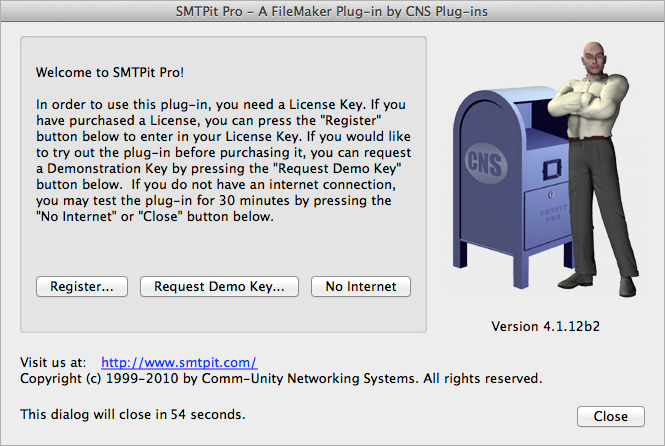Screen dimensions: 665x446
Task: Select the man with crossed arms
Action: [598, 170]
